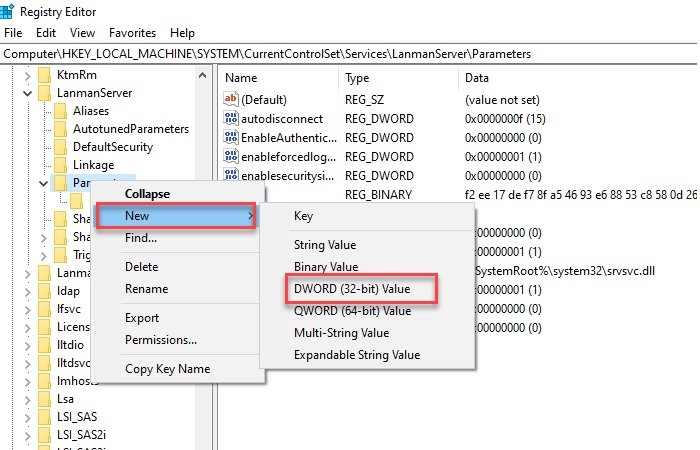Click the Name column header
The height and width of the screenshot is (450, 700).
pos(242,77)
